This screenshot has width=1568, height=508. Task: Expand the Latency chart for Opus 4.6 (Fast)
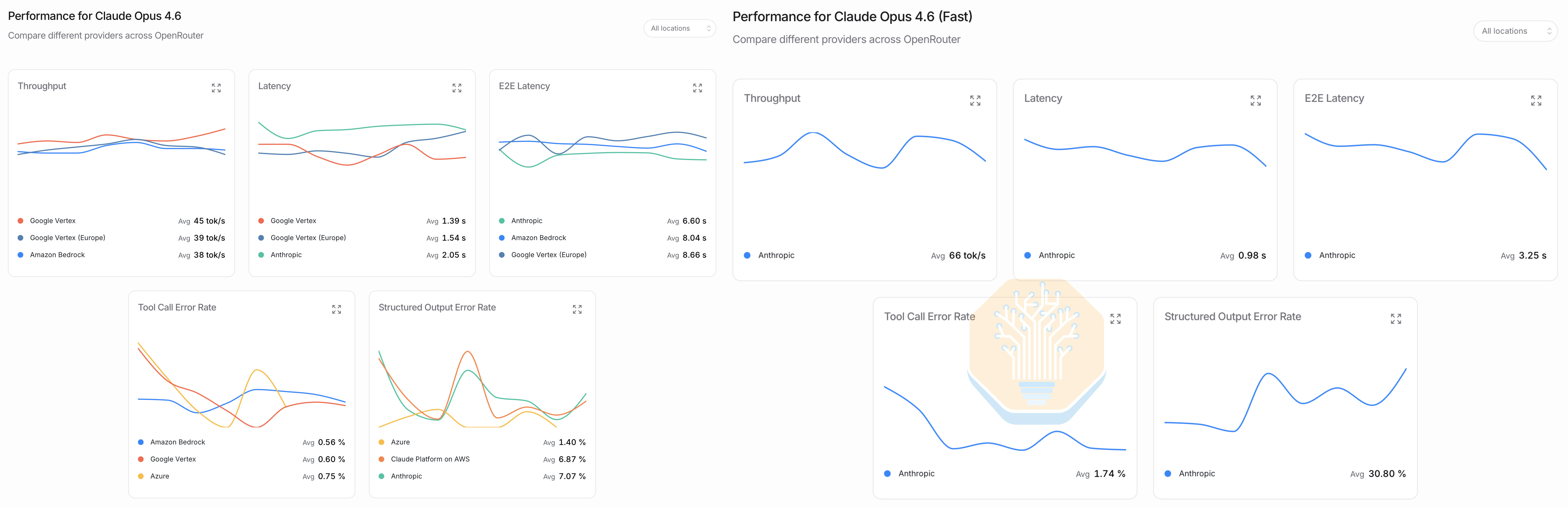tap(1256, 100)
